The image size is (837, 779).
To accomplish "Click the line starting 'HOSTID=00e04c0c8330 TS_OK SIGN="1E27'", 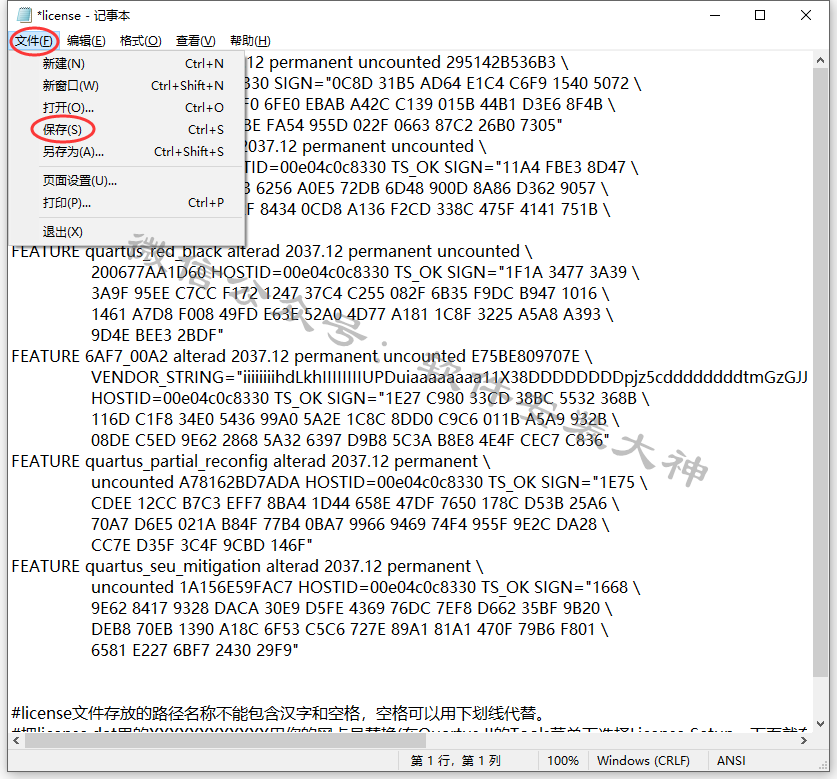I will tap(370, 398).
